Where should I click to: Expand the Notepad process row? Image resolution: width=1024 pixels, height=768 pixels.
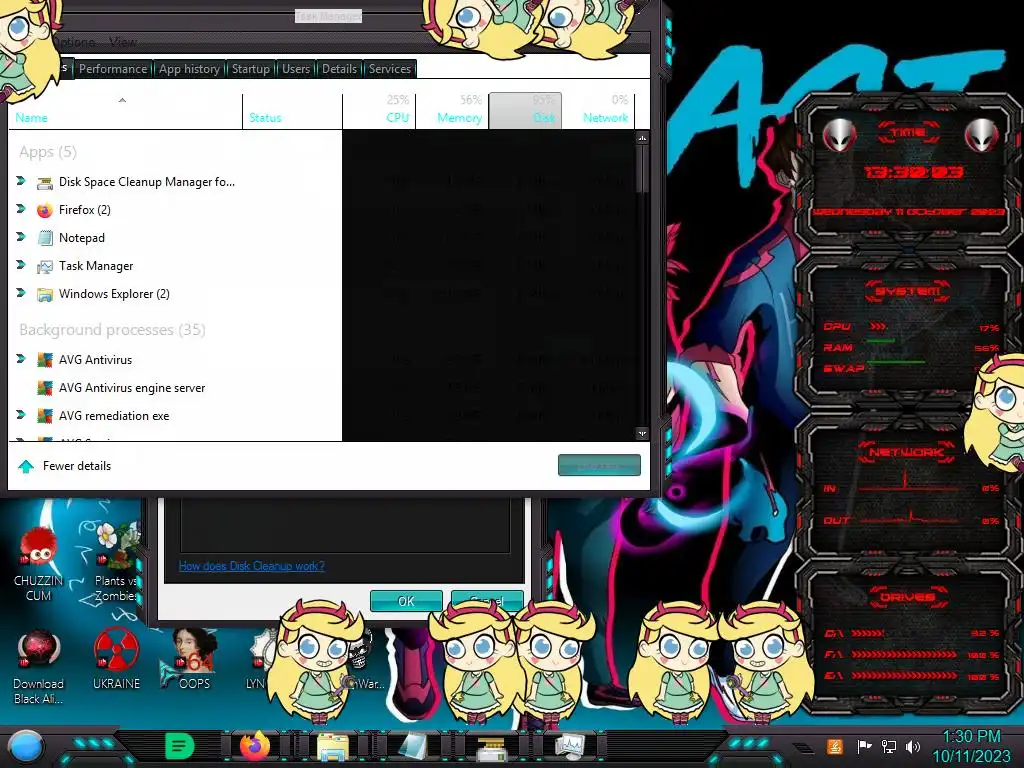21,237
